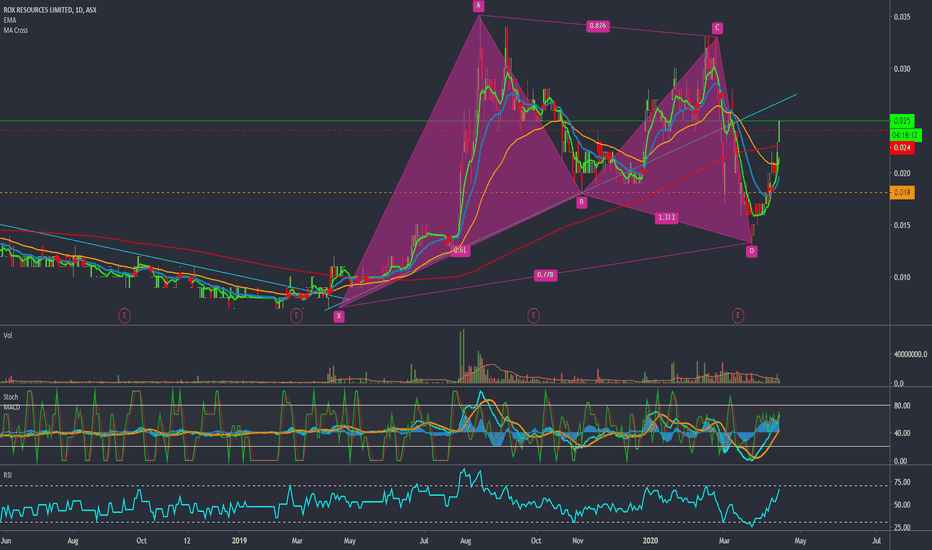The height and width of the screenshot is (550, 932).
Task: Click the Nov label on time axis
Action: [577, 540]
